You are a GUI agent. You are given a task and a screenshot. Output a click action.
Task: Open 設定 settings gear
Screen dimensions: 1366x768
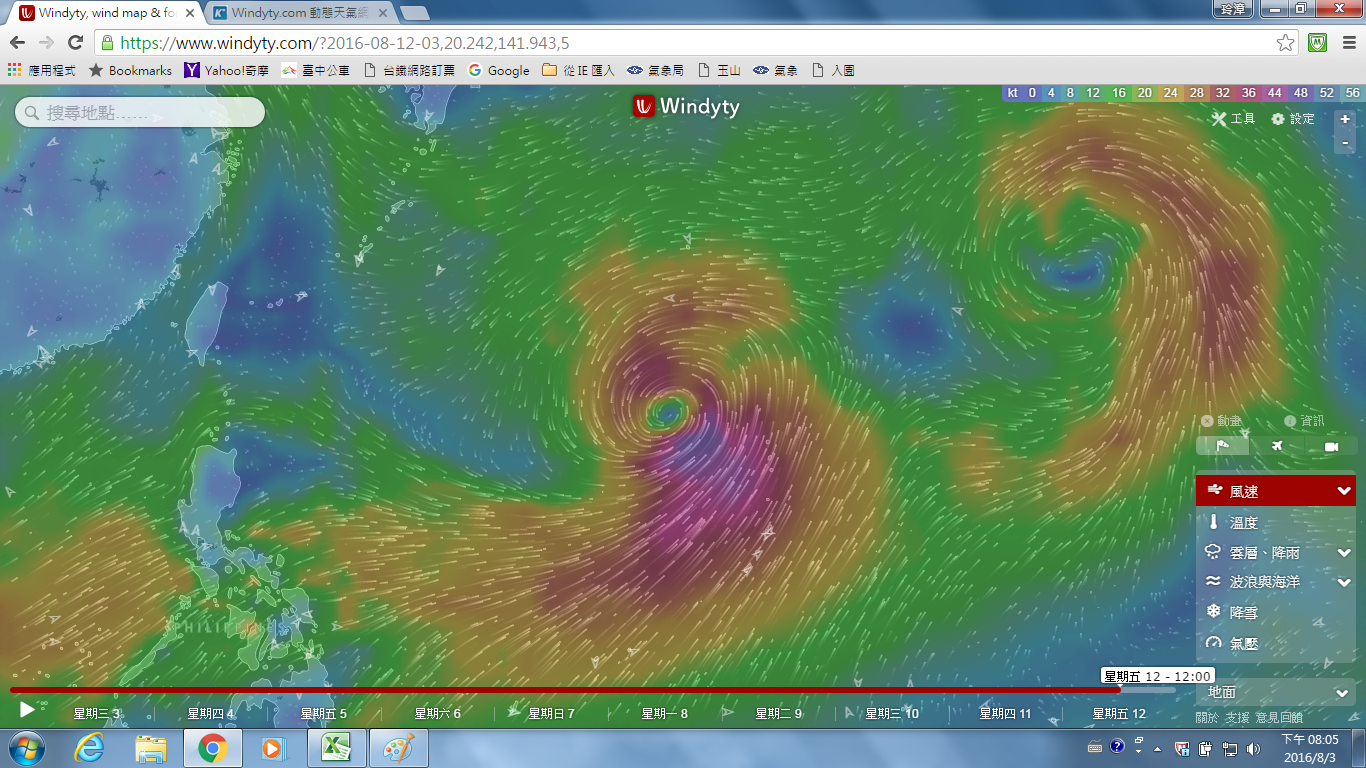point(1293,119)
